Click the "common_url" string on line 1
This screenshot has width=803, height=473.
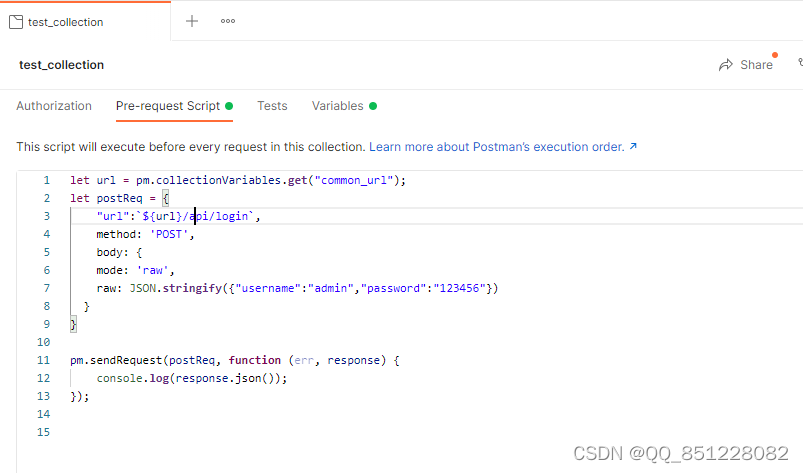pyautogui.click(x=354, y=180)
